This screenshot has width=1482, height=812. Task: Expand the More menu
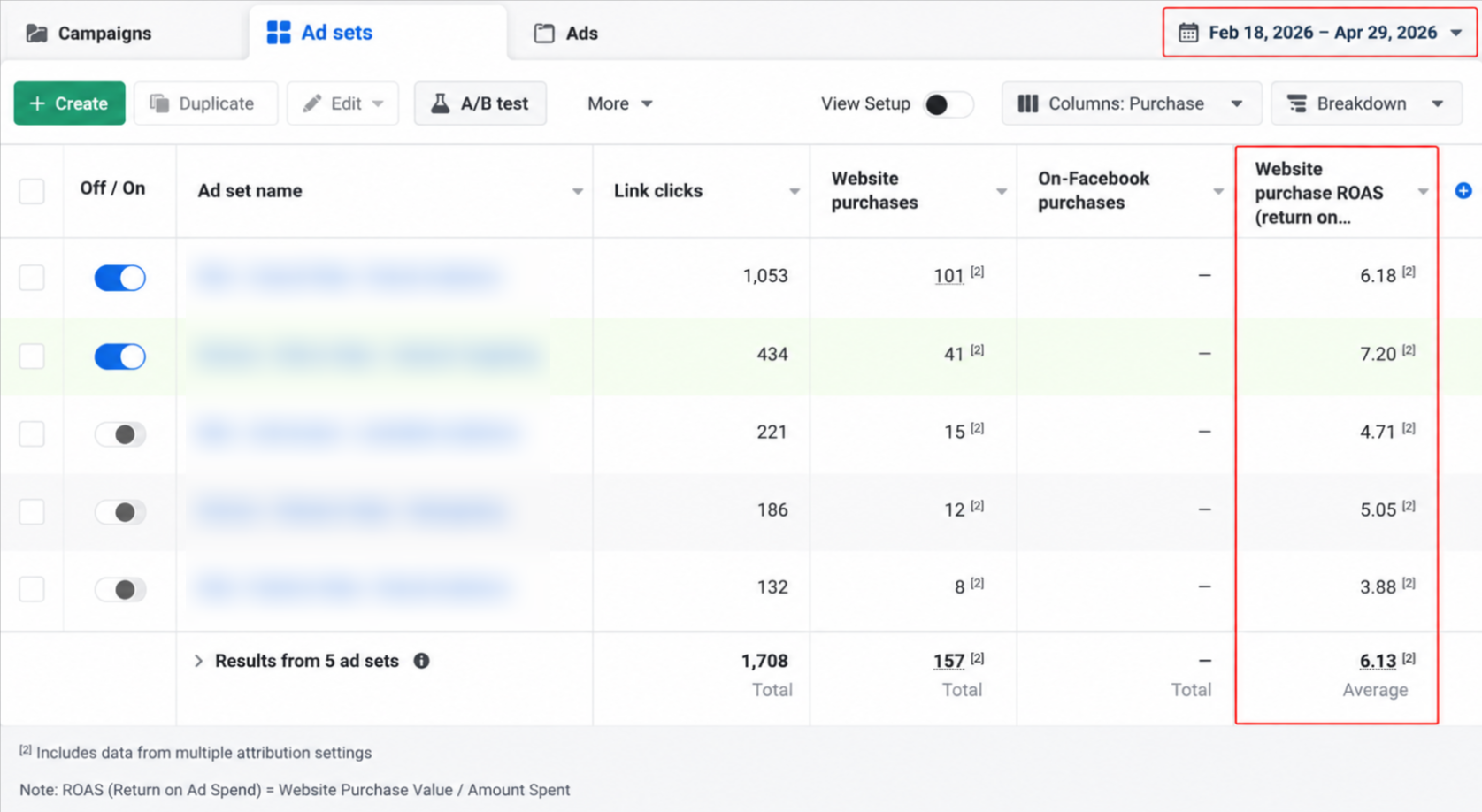pos(619,103)
